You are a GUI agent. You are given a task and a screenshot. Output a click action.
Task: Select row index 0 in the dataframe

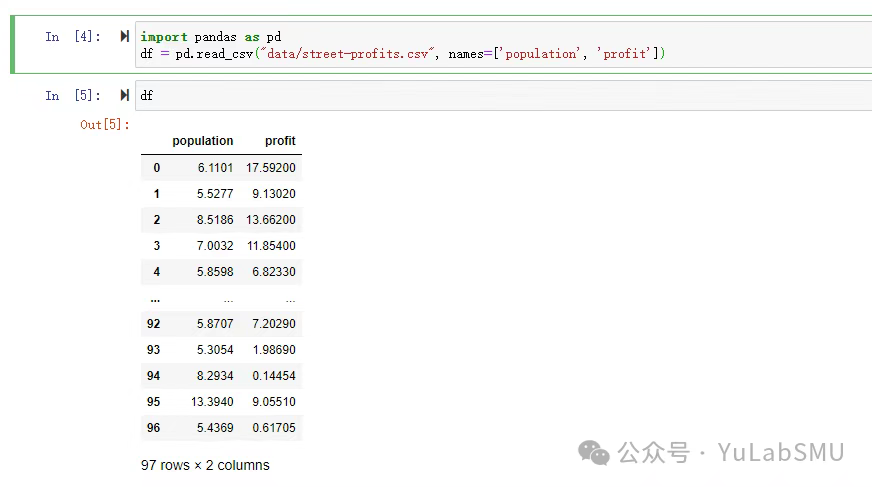tap(156, 168)
